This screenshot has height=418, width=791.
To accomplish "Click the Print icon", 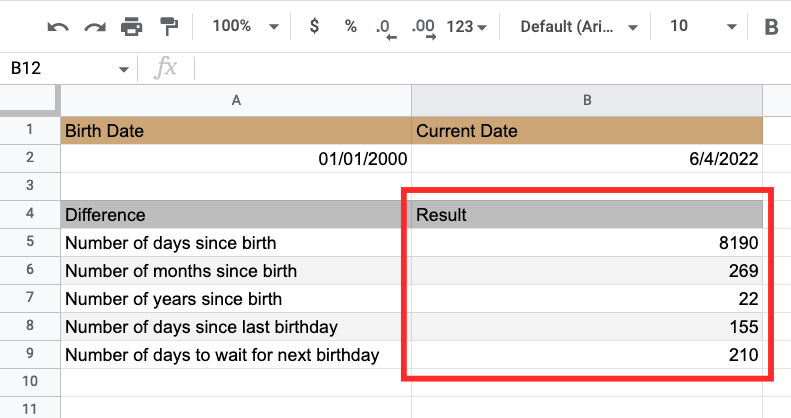I will (x=132, y=27).
